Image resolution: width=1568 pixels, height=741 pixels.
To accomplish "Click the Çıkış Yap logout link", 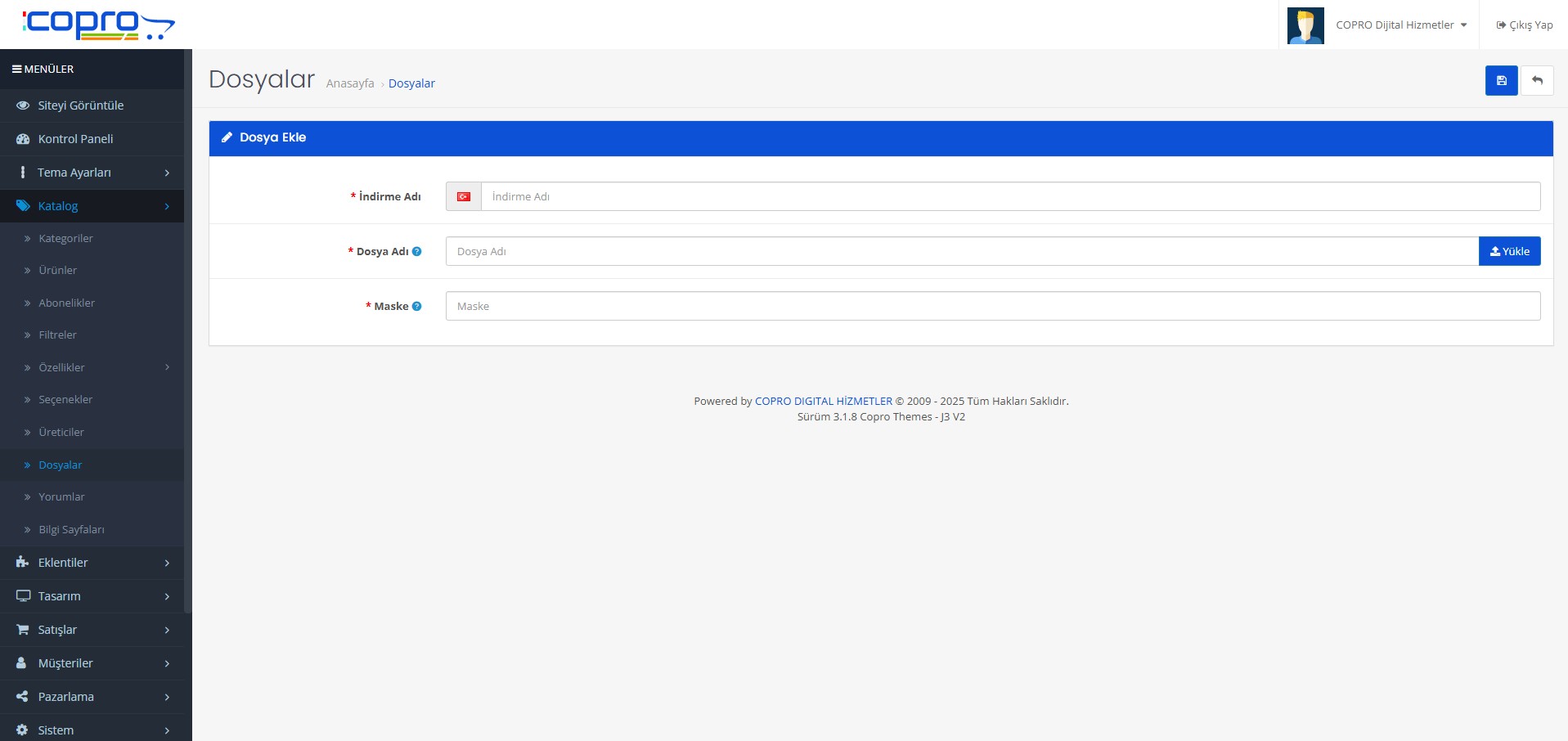I will point(1525,25).
